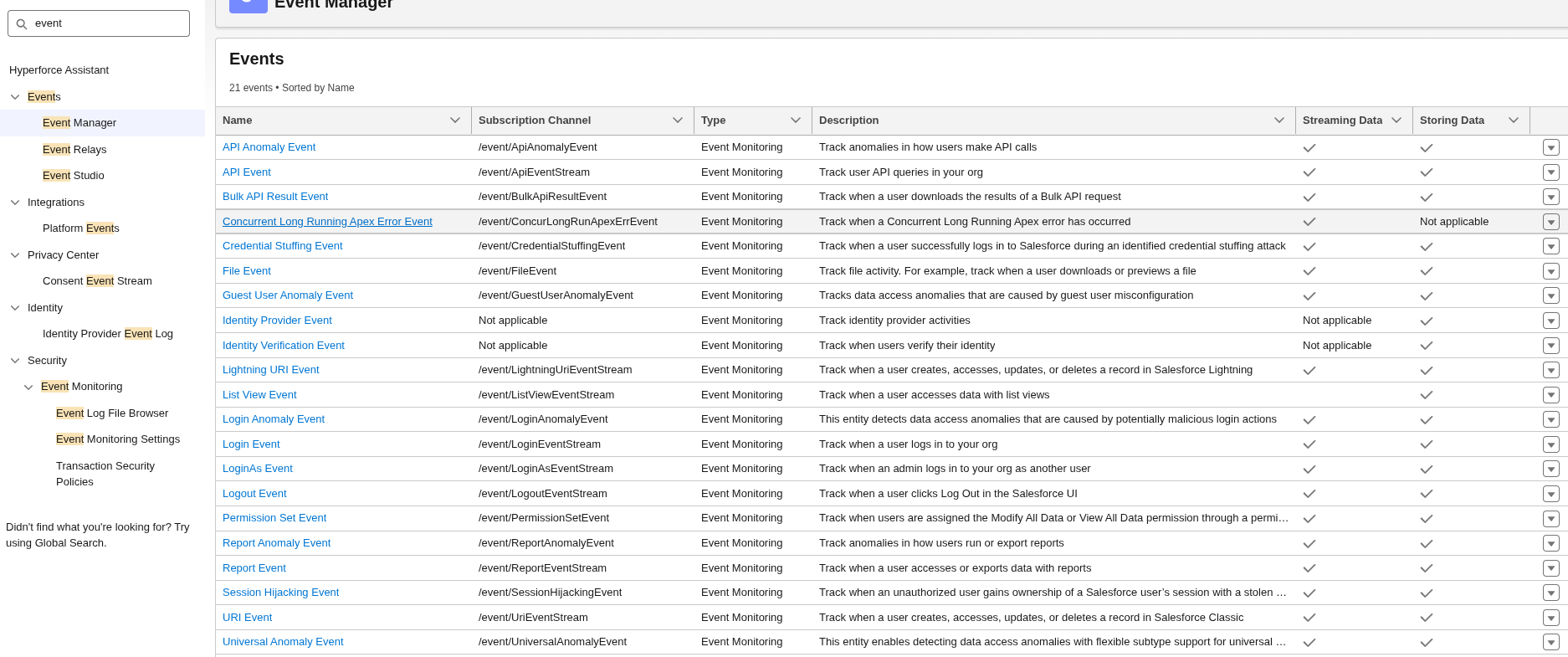
Task: Click the Events list heading
Action: (257, 59)
